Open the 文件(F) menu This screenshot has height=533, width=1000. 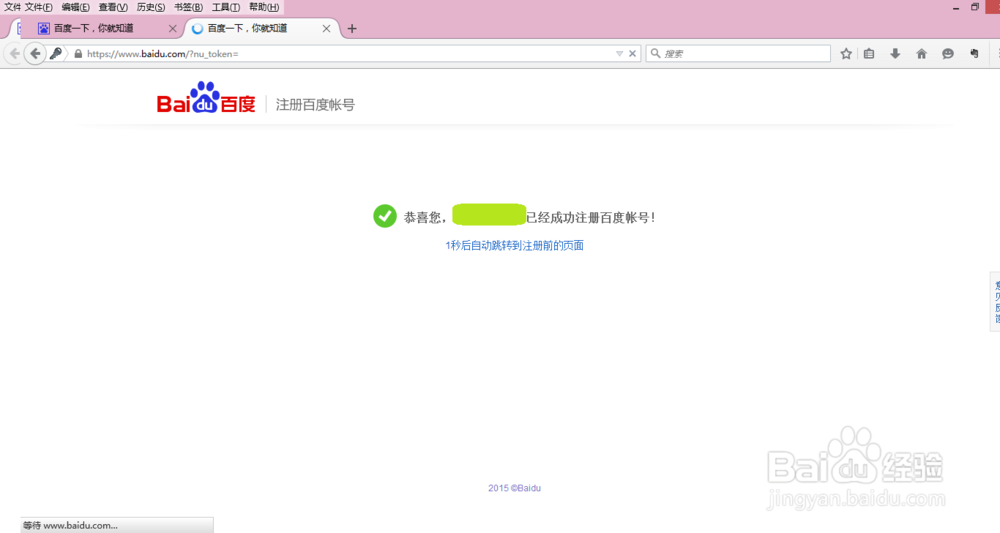pos(38,7)
